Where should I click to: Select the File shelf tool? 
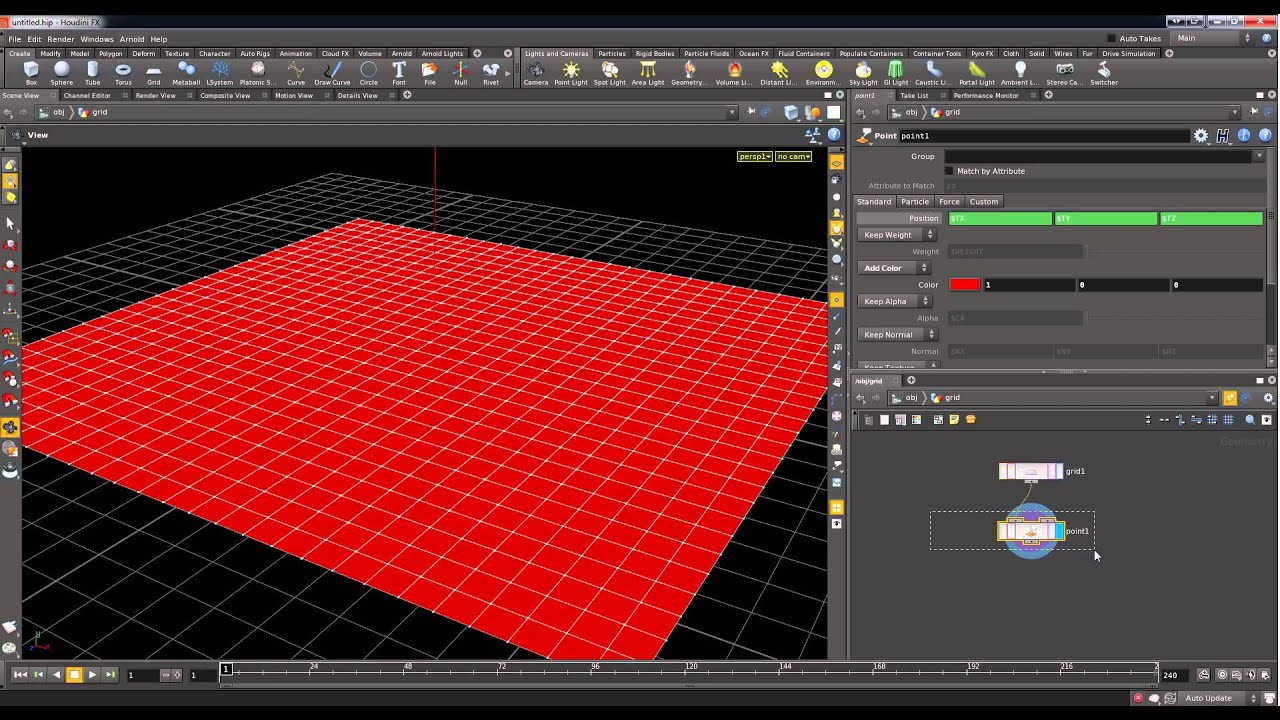coord(429,73)
